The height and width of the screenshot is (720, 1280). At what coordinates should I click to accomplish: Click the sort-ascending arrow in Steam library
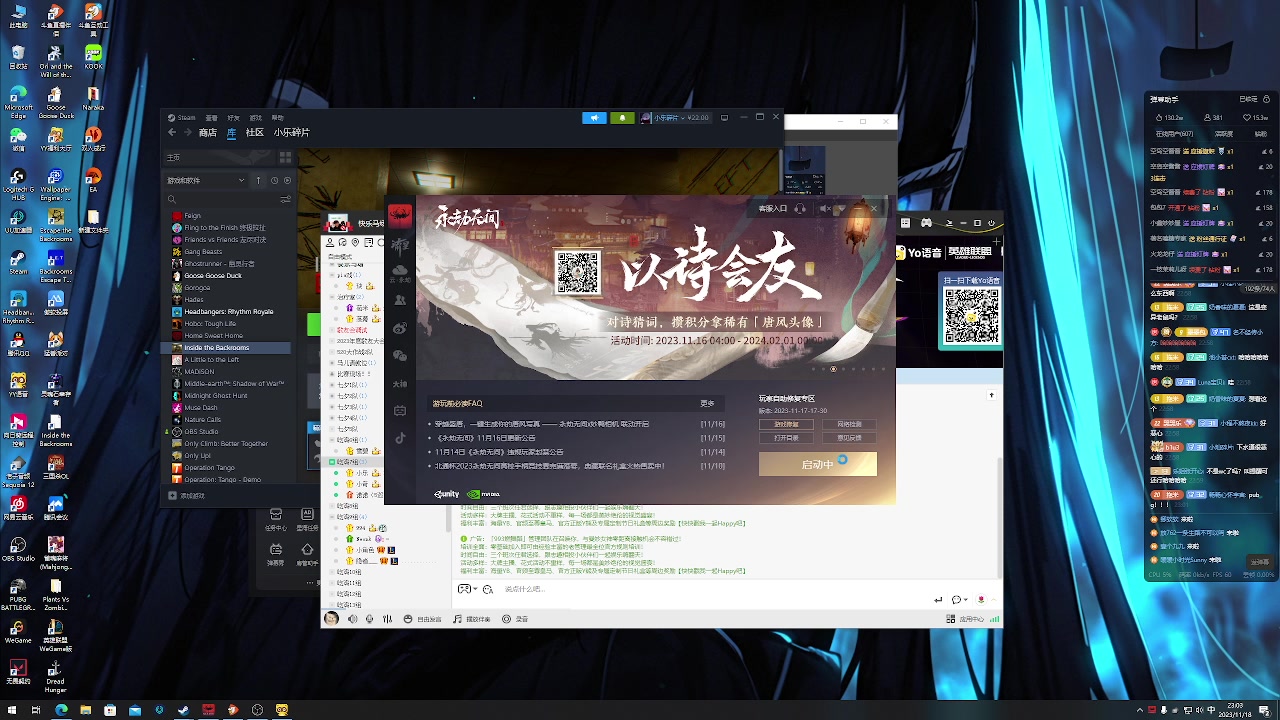tap(258, 180)
